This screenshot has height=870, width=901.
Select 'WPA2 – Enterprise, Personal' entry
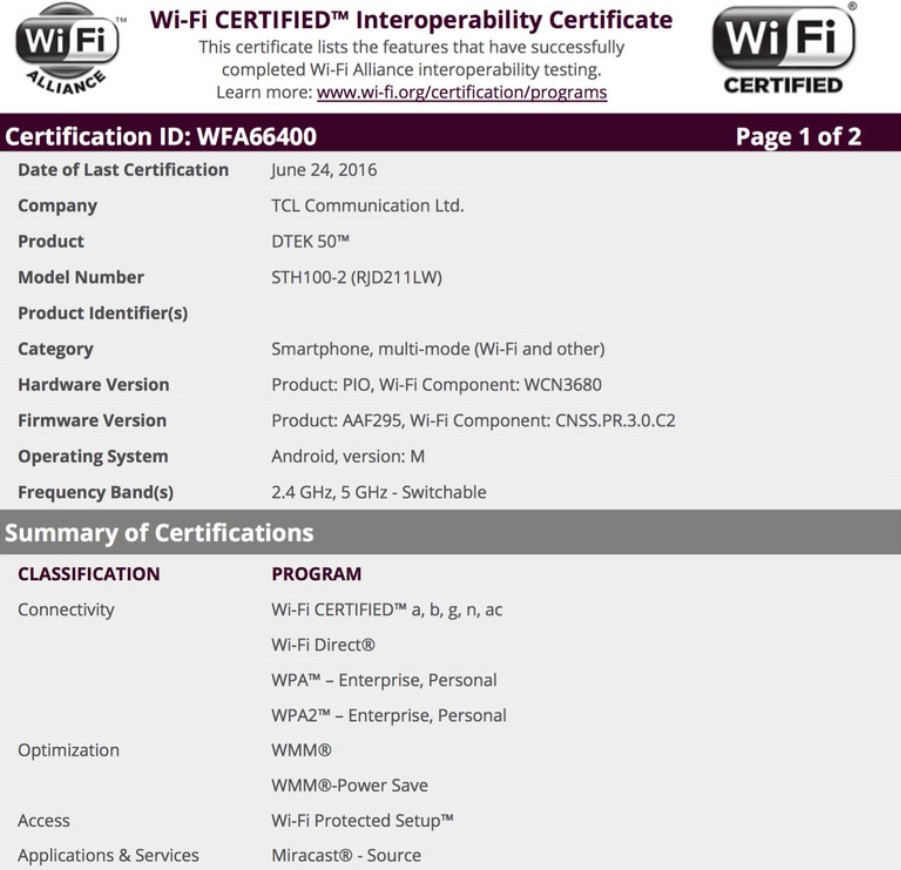(388, 715)
